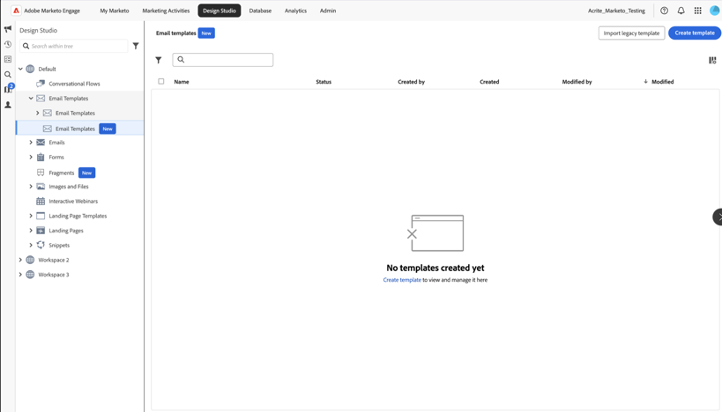Open the help question mark icon

[x=664, y=11]
